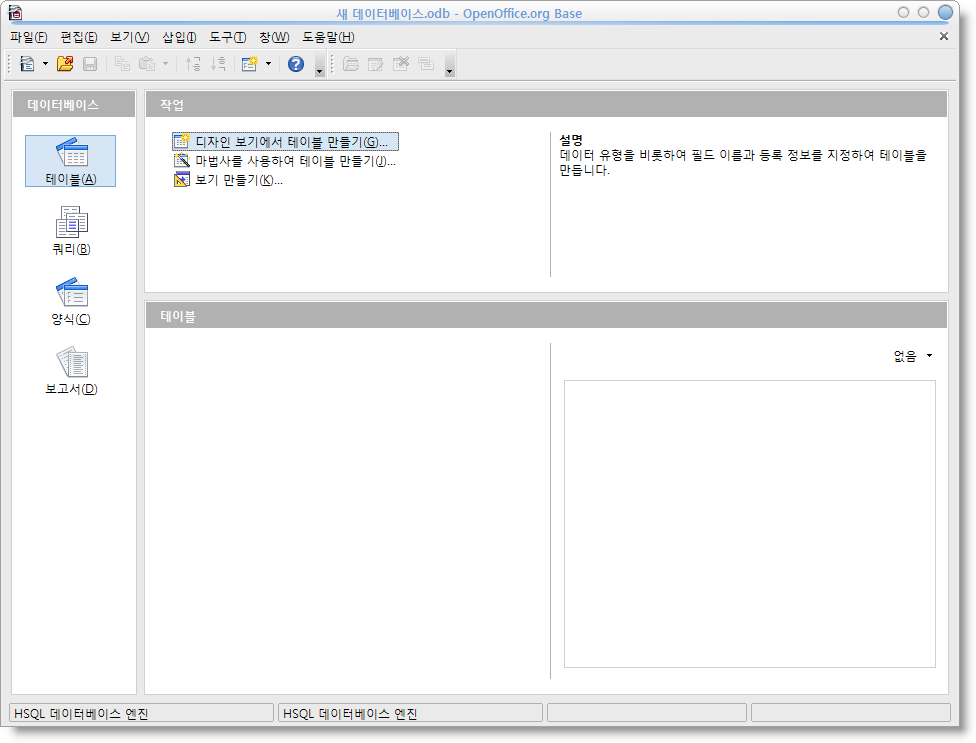Click the Open file folder icon
The image size is (976, 743).
click(65, 63)
